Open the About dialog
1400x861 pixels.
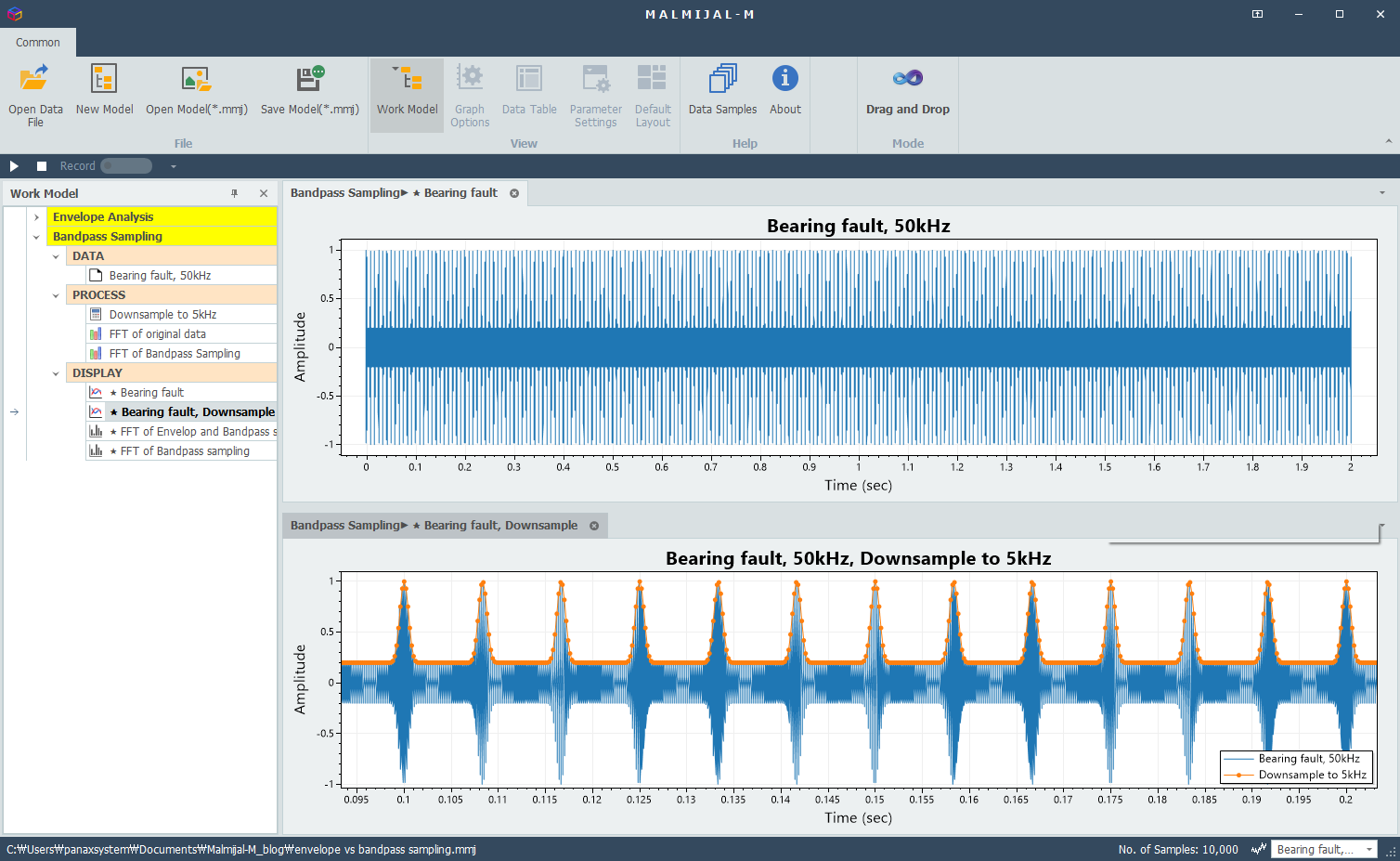click(x=784, y=90)
